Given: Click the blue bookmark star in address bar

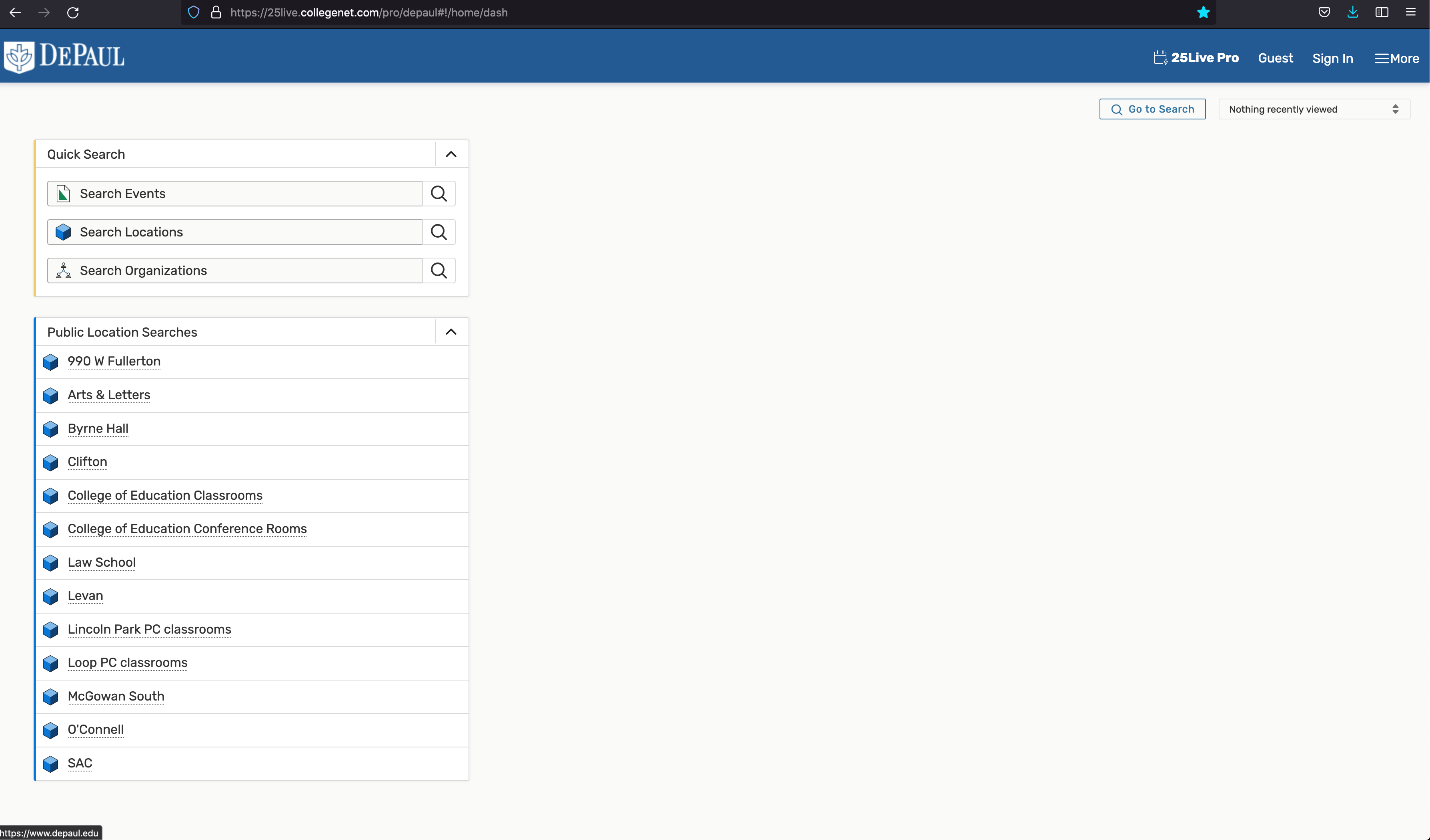Looking at the screenshot, I should click(1203, 13).
